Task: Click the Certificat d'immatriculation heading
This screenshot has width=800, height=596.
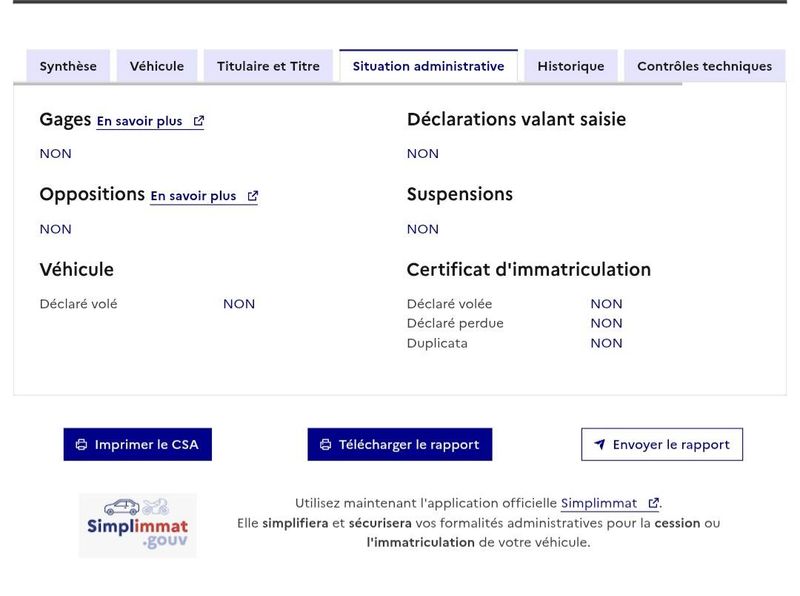Action: 529,269
